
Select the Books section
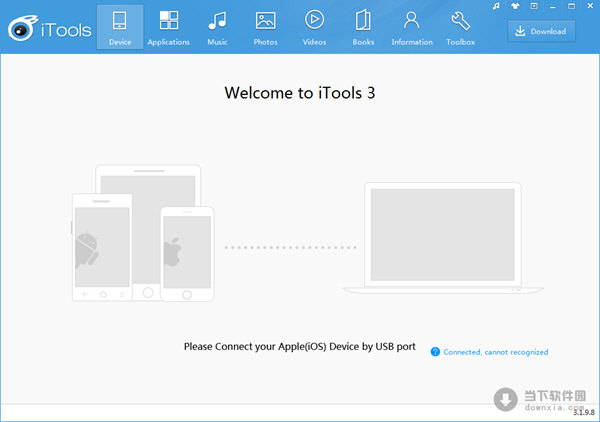coord(363,27)
